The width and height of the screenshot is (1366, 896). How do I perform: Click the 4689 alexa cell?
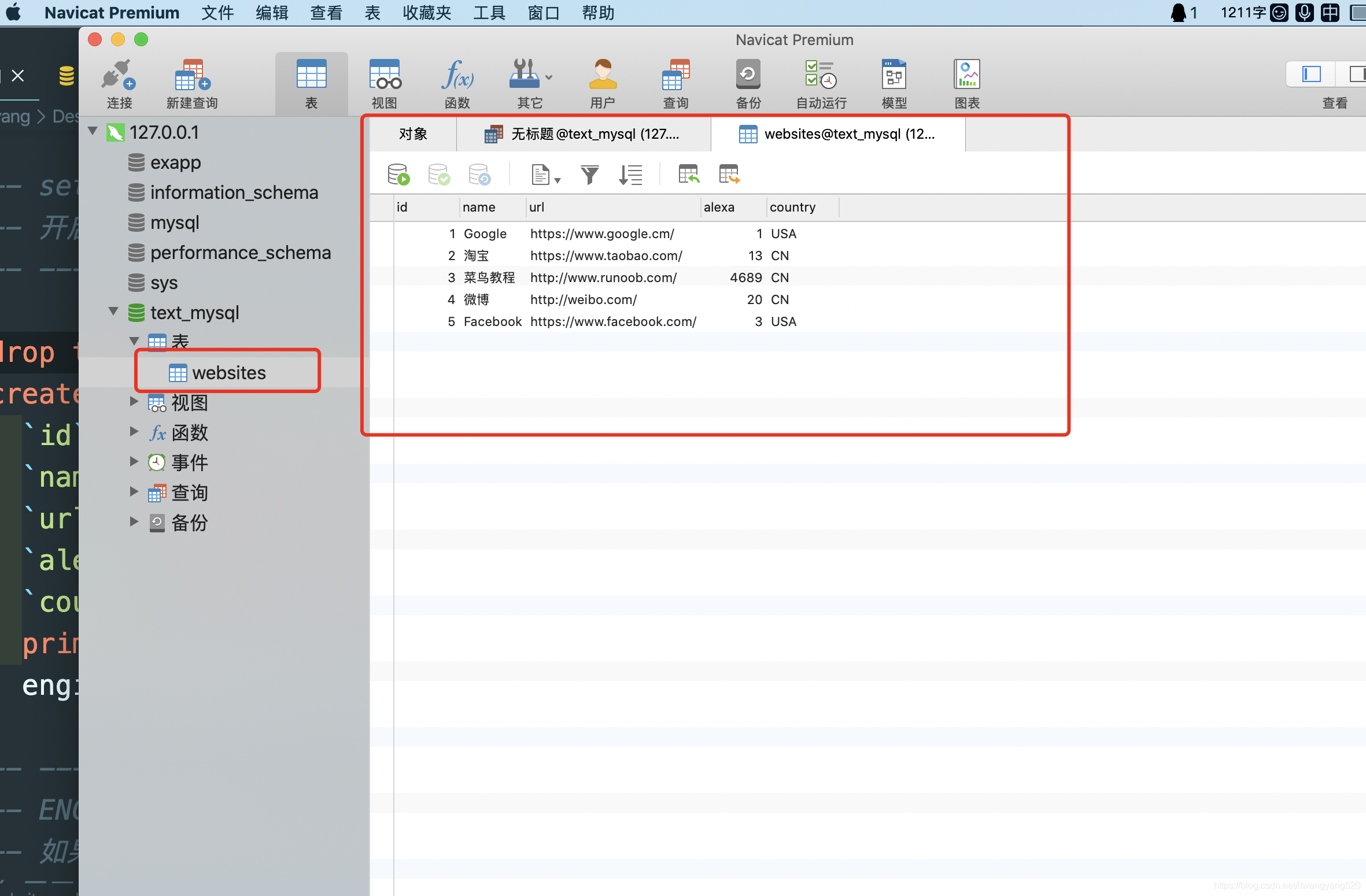[746, 277]
